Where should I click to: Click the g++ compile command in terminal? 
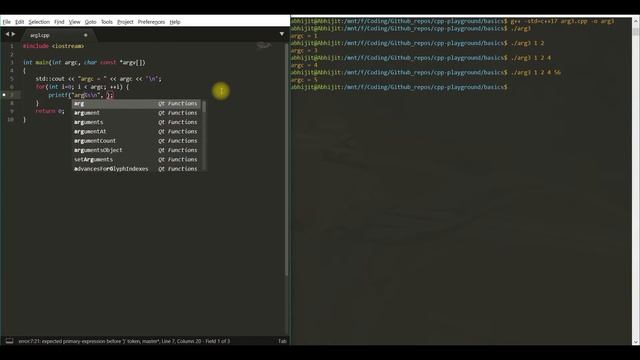(x=562, y=21)
